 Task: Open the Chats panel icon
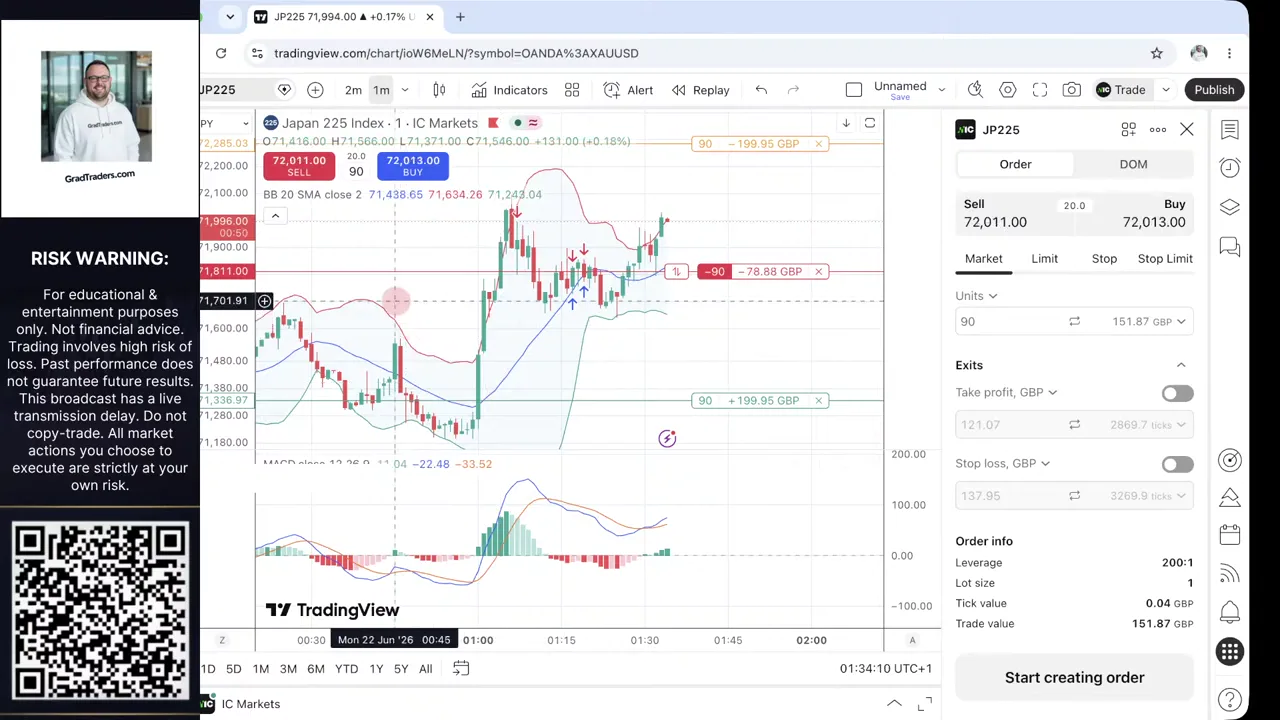[1230, 246]
